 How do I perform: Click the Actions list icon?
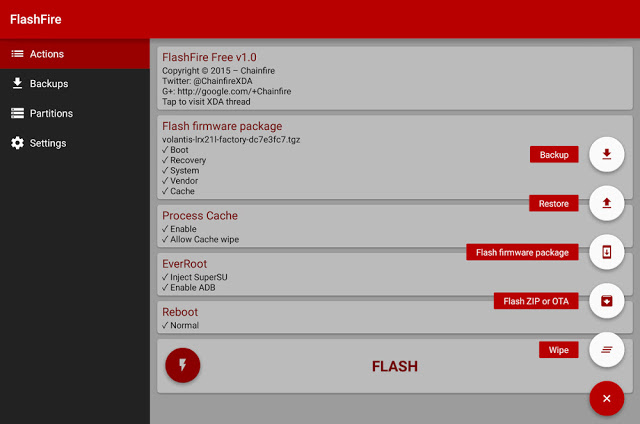click(x=17, y=54)
